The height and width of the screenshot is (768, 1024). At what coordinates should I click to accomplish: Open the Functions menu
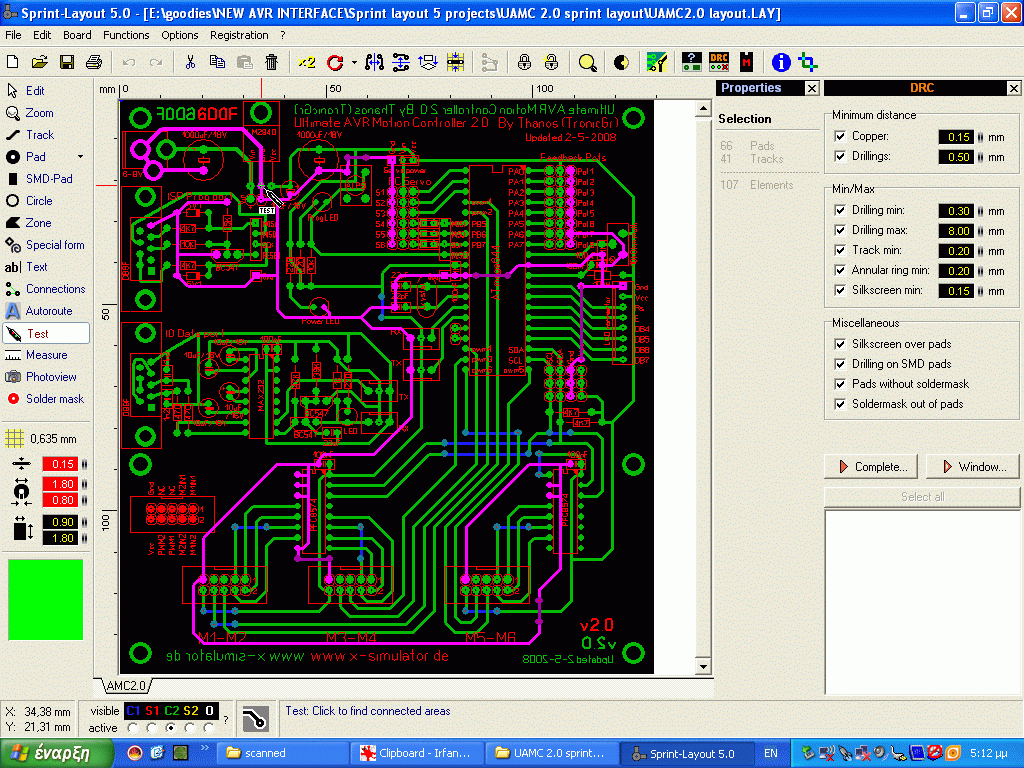(x=126, y=35)
